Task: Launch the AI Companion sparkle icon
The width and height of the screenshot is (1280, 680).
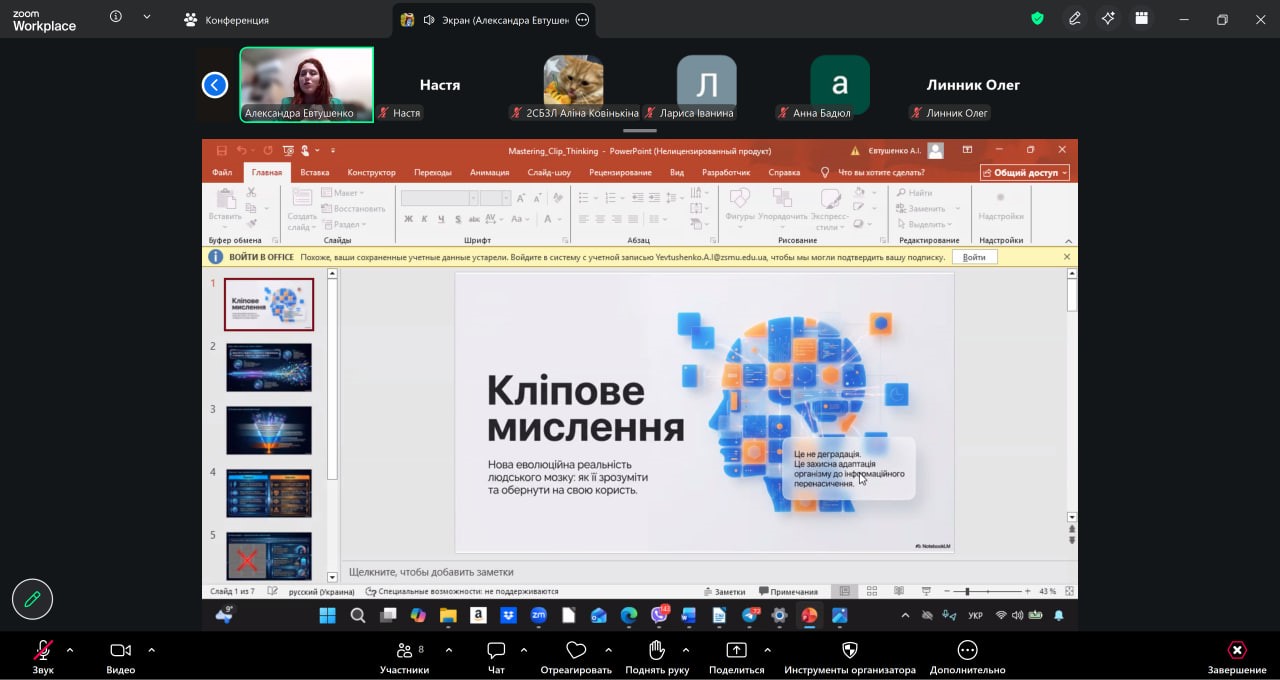Action: pos(1108,18)
